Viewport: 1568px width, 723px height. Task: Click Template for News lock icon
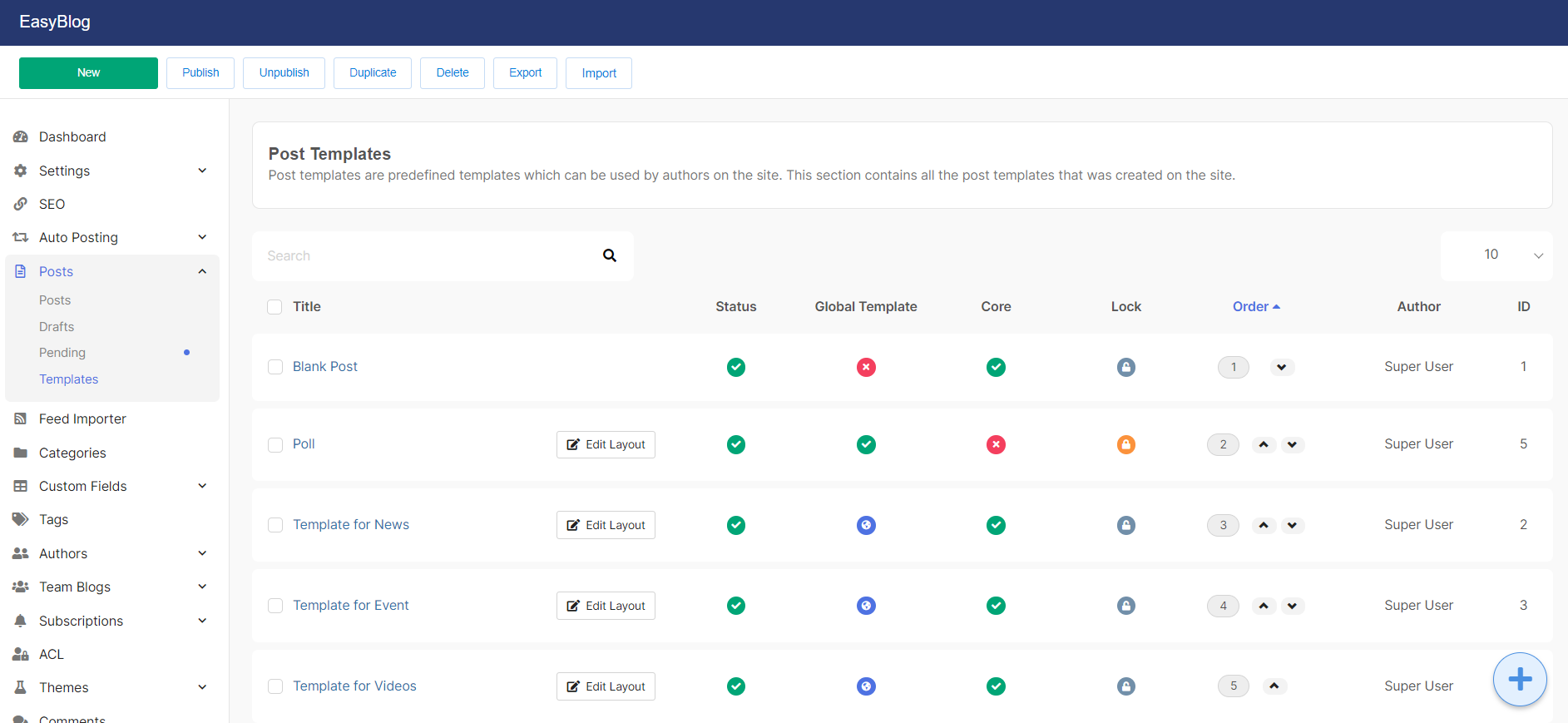pyautogui.click(x=1126, y=525)
